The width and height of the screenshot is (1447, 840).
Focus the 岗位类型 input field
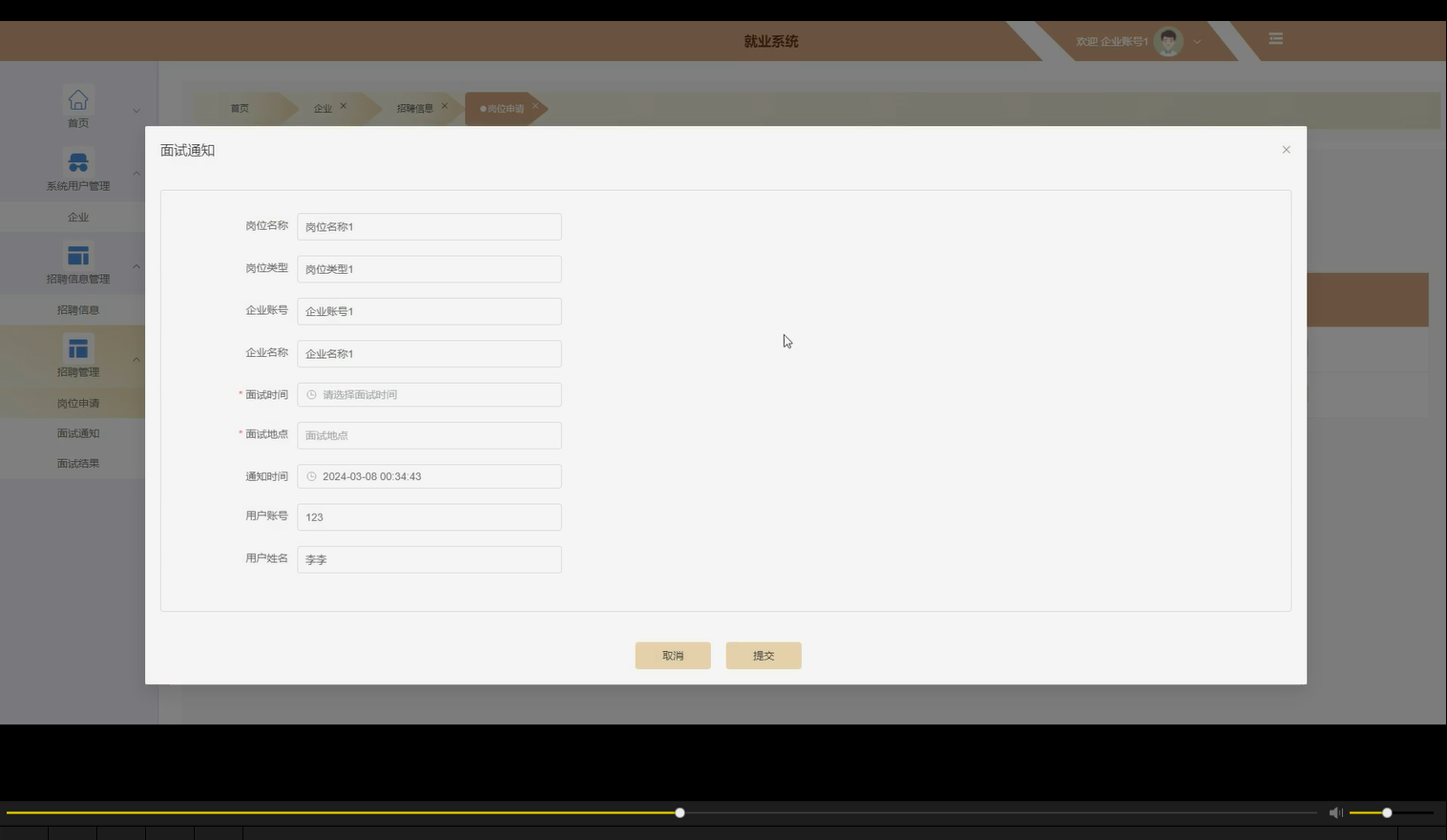(430, 269)
